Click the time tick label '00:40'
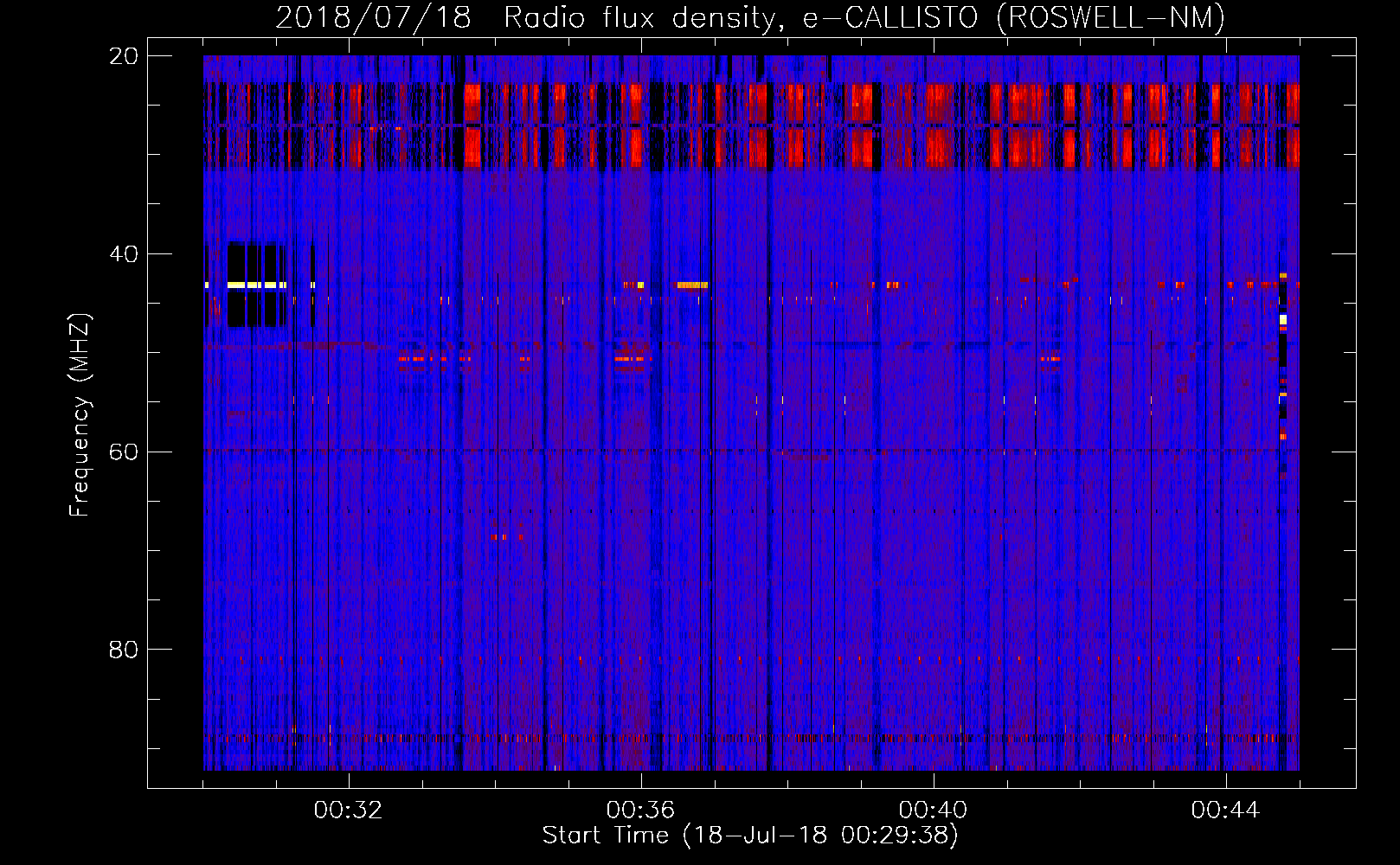The height and width of the screenshot is (865, 1400). (x=933, y=811)
